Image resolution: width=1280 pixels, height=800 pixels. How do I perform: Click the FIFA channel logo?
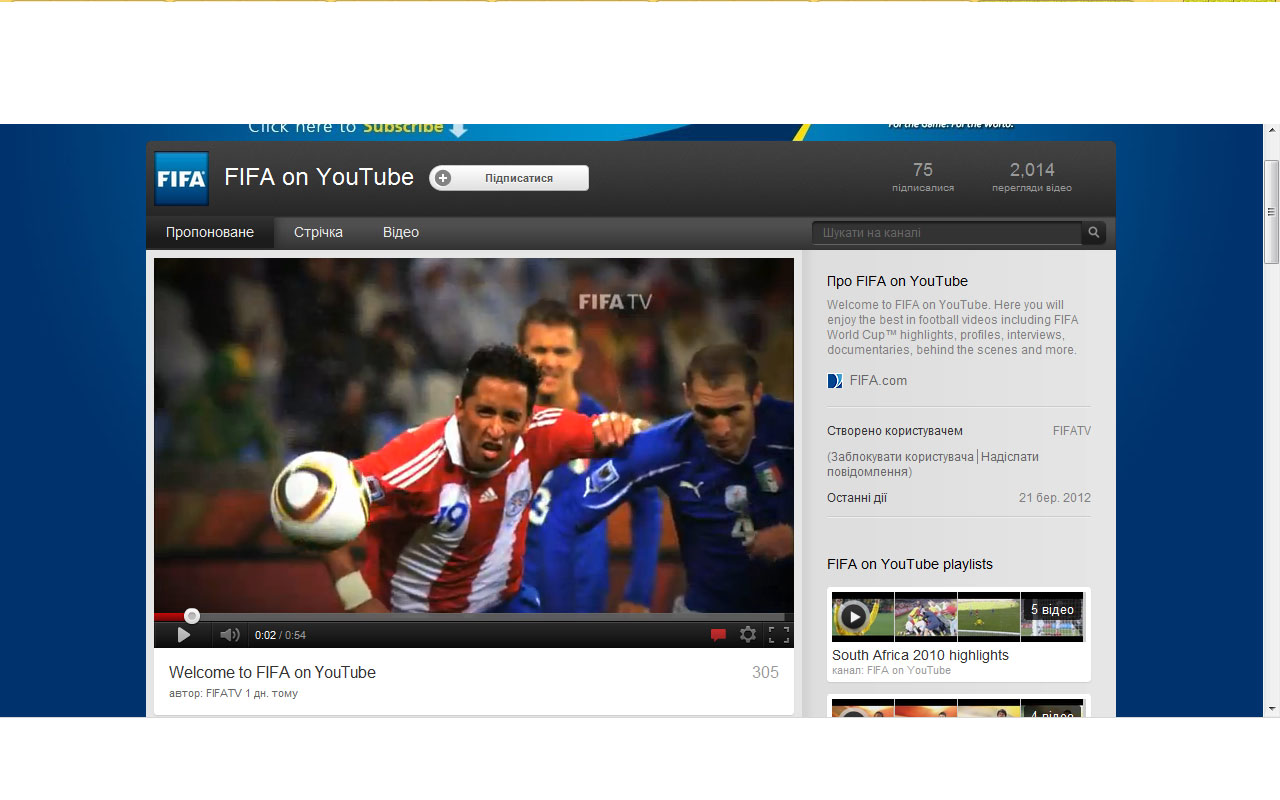point(182,179)
